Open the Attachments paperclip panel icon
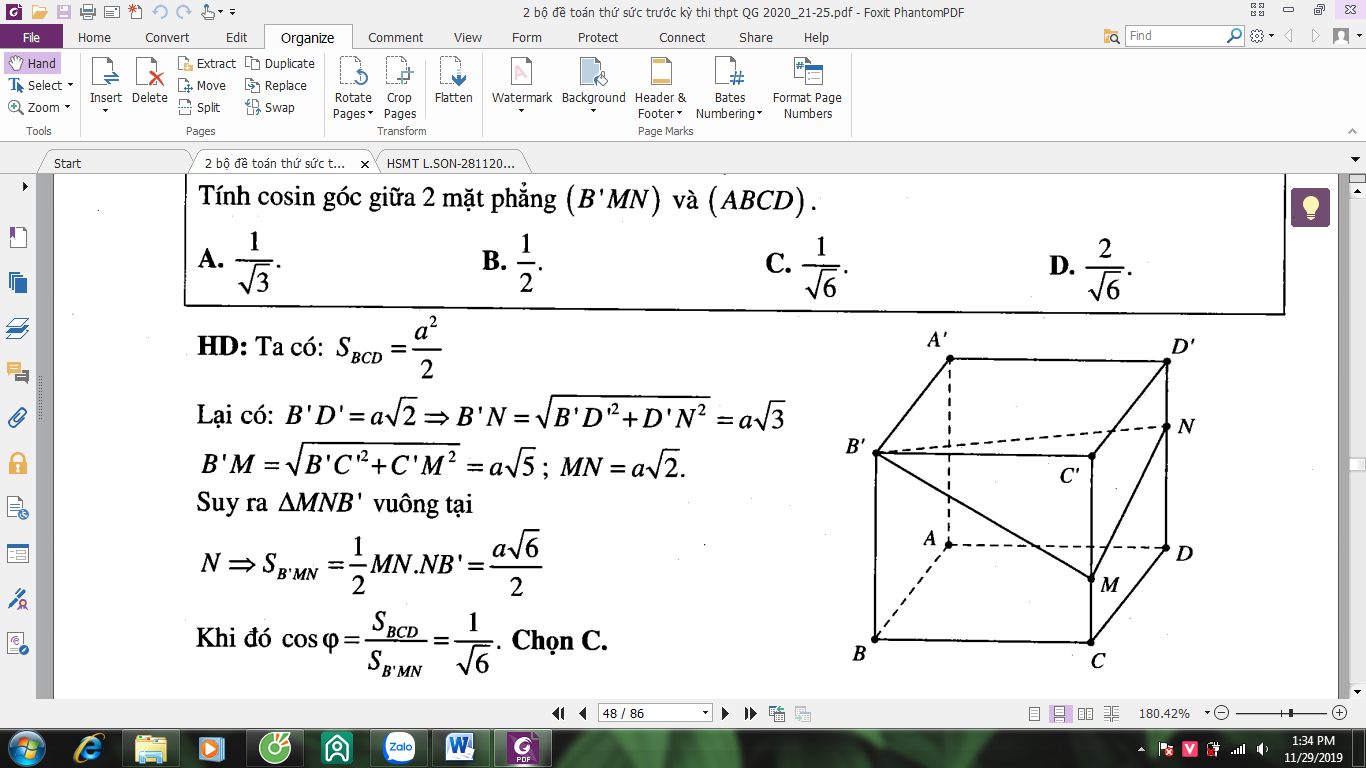The width and height of the screenshot is (1366, 768). 18,417
